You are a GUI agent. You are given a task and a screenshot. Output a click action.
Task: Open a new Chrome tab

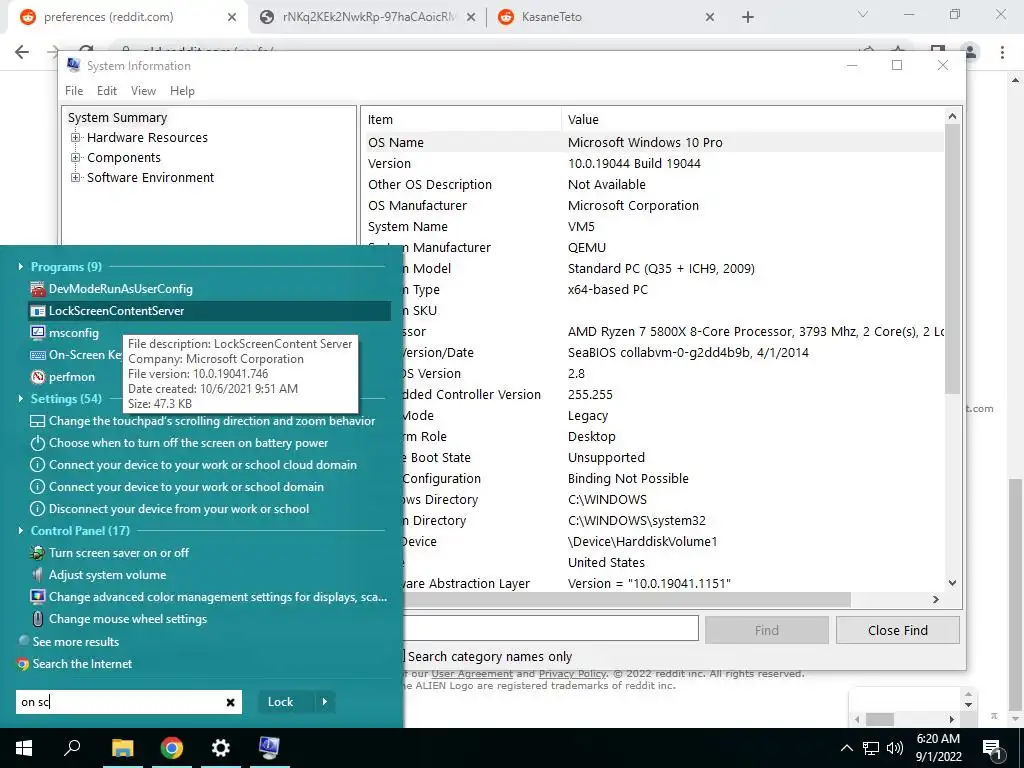tap(748, 17)
